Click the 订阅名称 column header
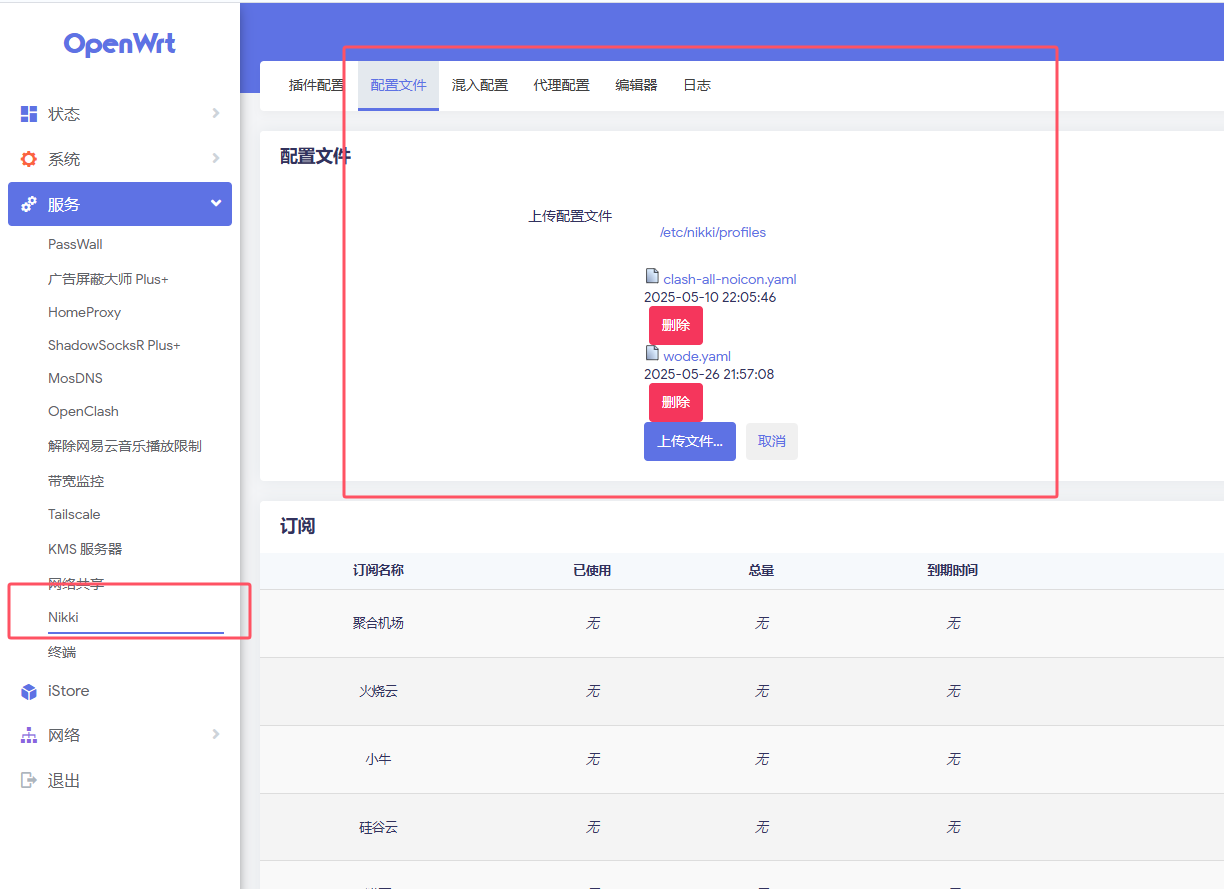 tap(378, 570)
